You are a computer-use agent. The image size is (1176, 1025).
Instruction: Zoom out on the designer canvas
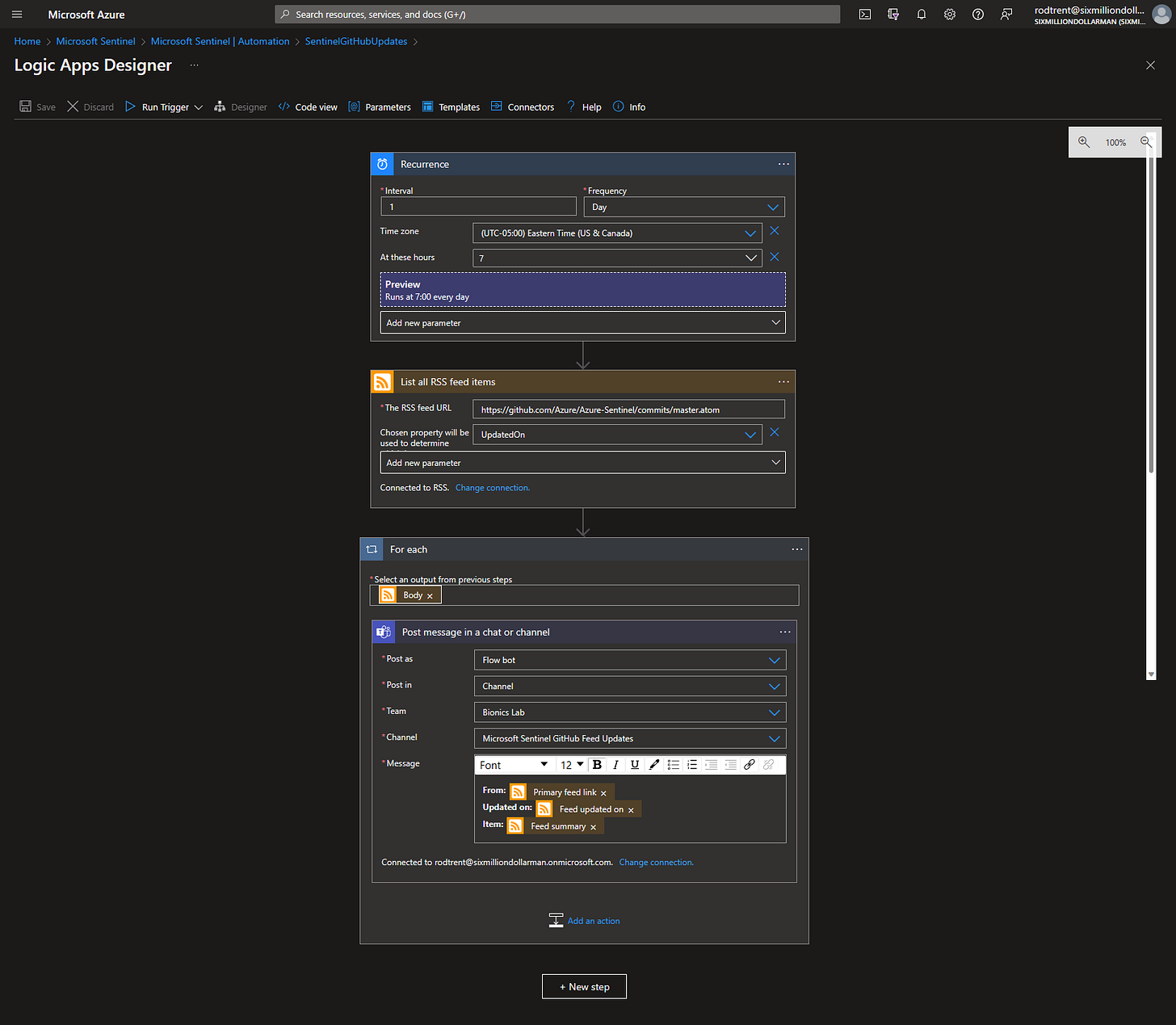1146,142
